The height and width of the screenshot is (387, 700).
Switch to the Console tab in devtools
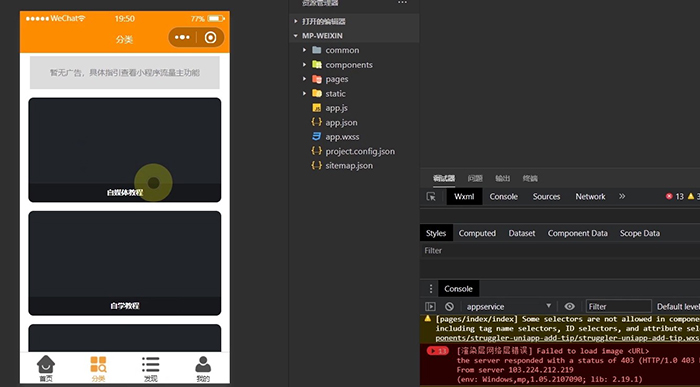[x=504, y=196]
